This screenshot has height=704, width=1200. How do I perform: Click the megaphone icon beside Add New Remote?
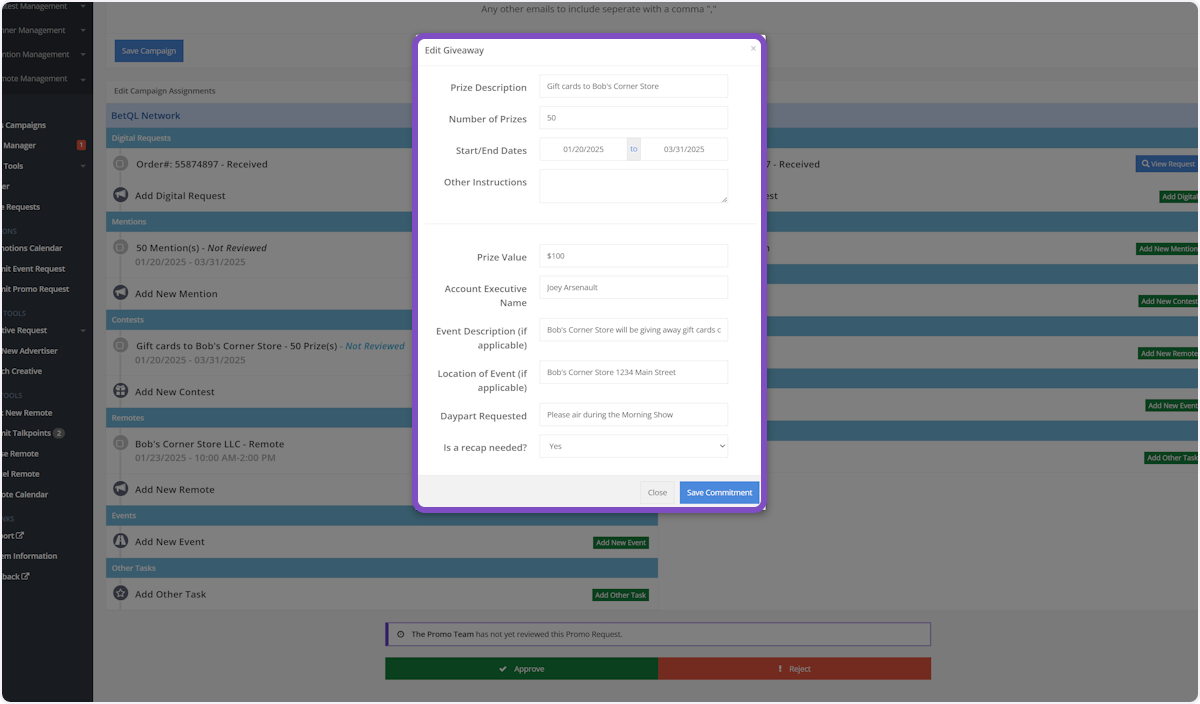click(120, 490)
